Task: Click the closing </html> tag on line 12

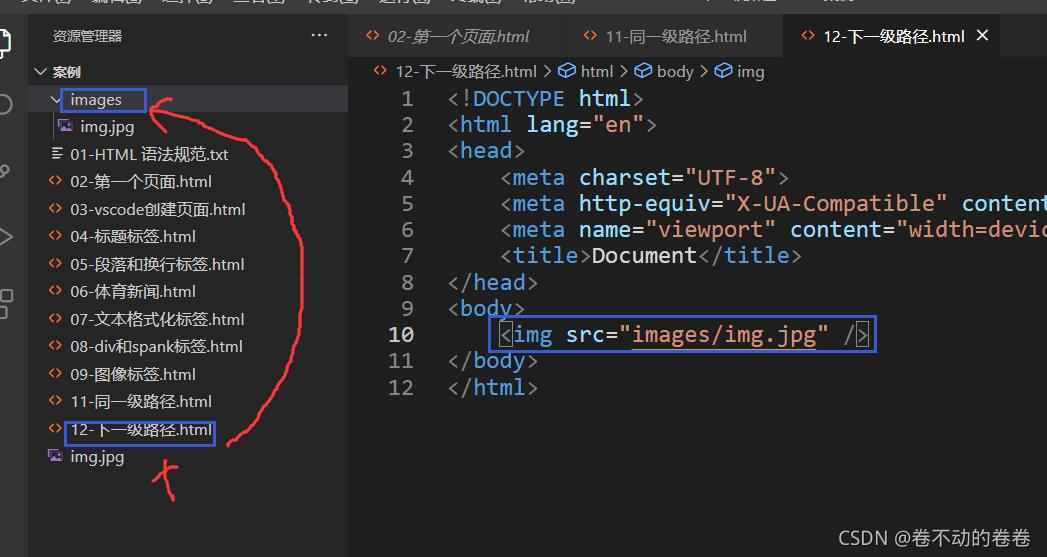Action: point(493,387)
